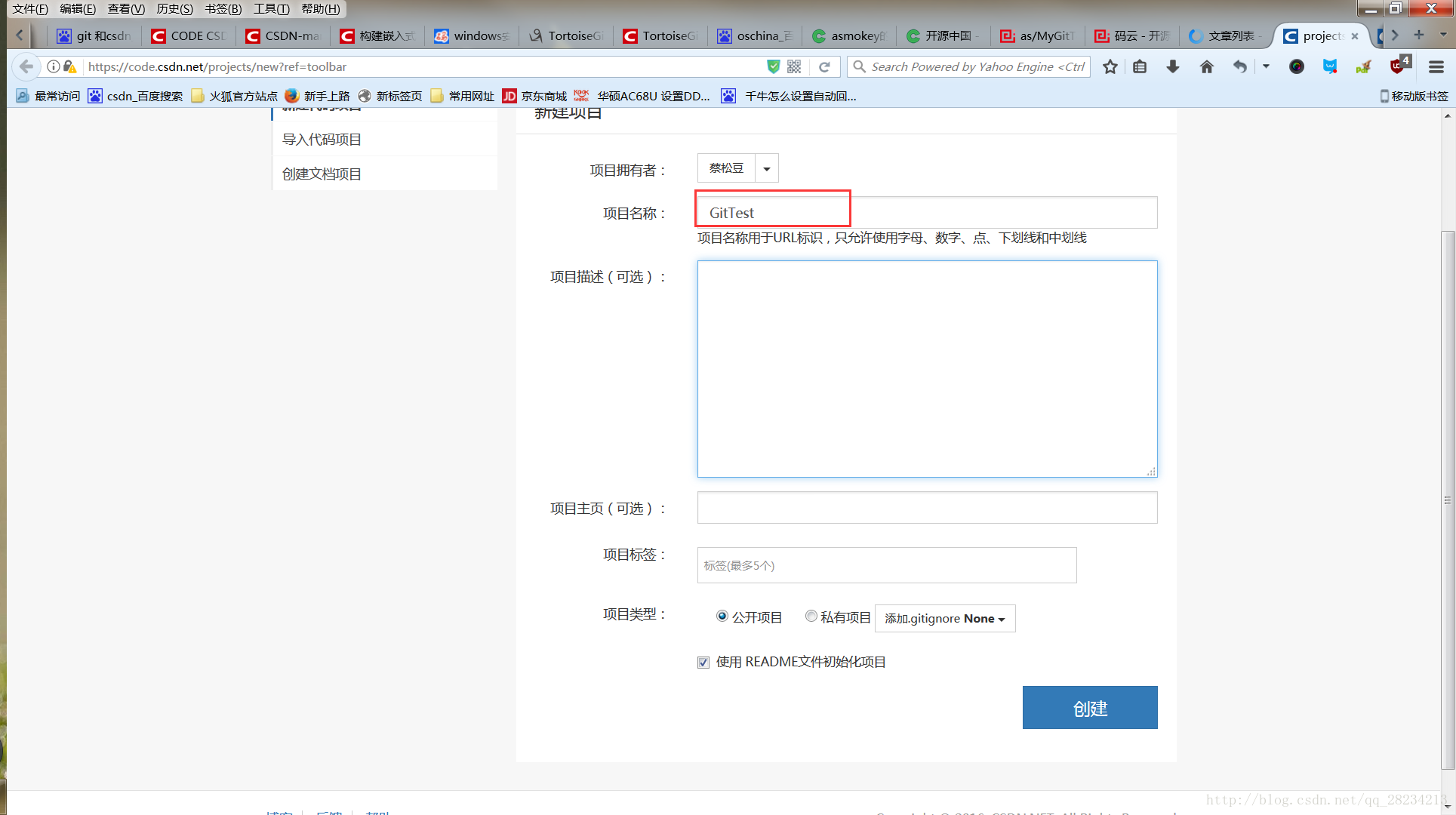Switch to the 'git 和csdn' tab
Viewport: 1456px width, 815px height.
coord(94,35)
